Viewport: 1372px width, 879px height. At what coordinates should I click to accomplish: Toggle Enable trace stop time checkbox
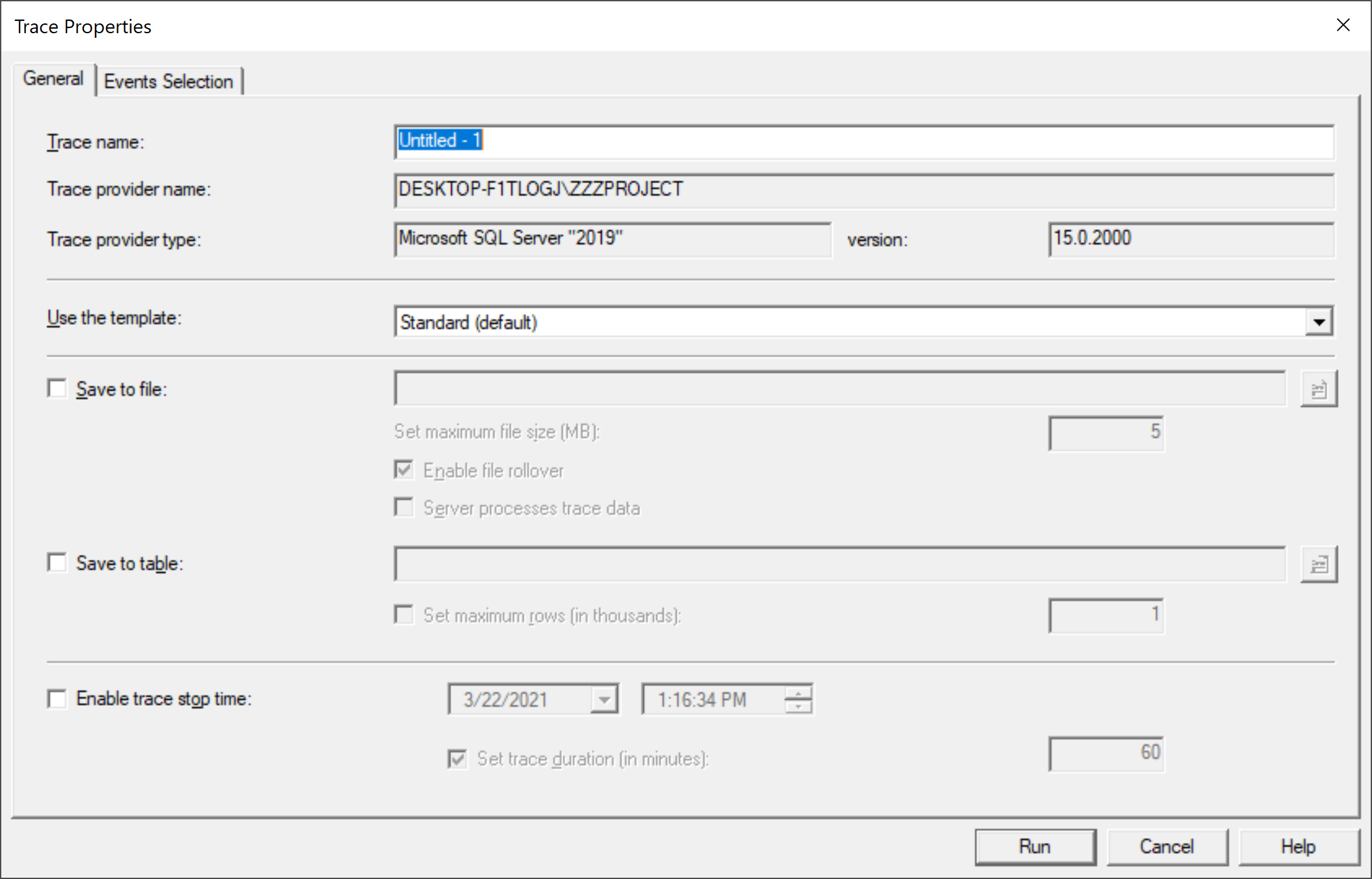click(x=57, y=699)
